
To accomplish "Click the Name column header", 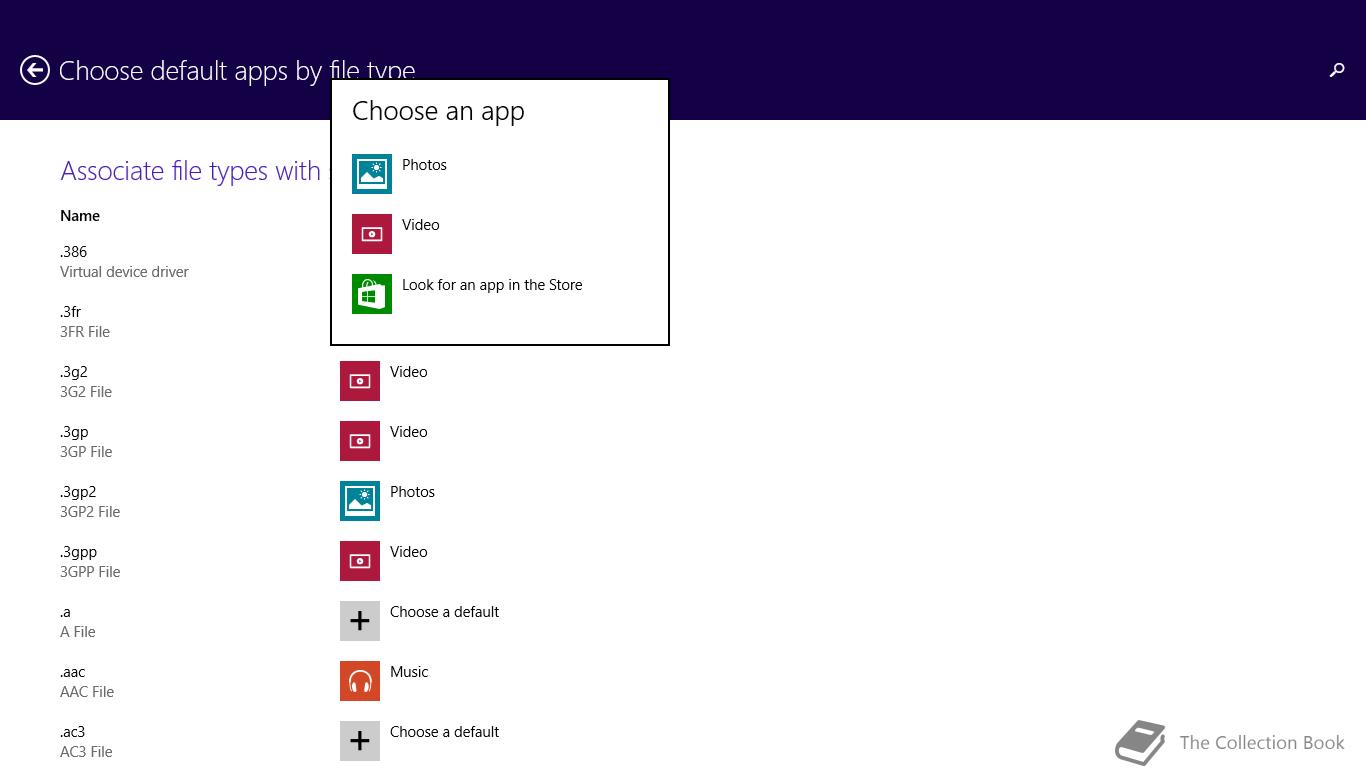I will [x=80, y=216].
